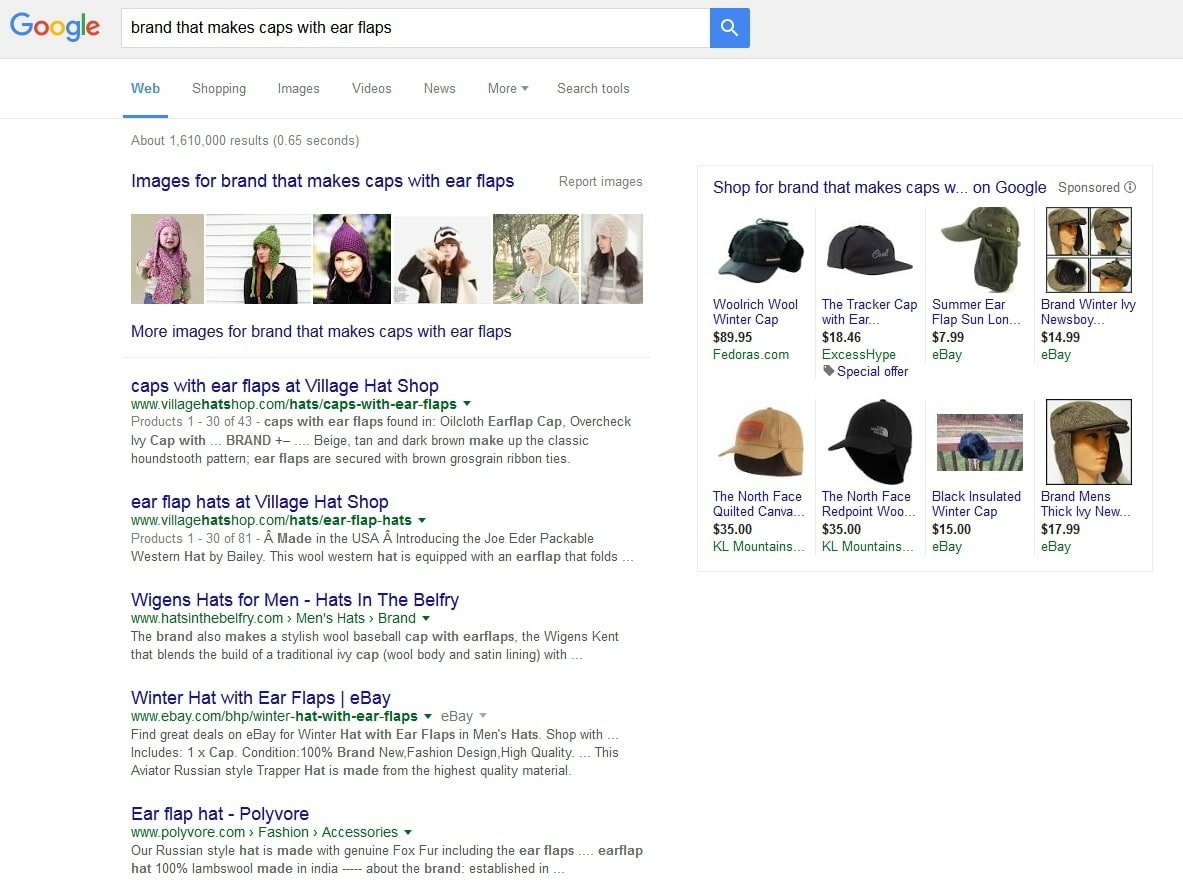Open baby in pink ear flap hat thumbnail
The height and width of the screenshot is (884, 1183).
pos(167,259)
